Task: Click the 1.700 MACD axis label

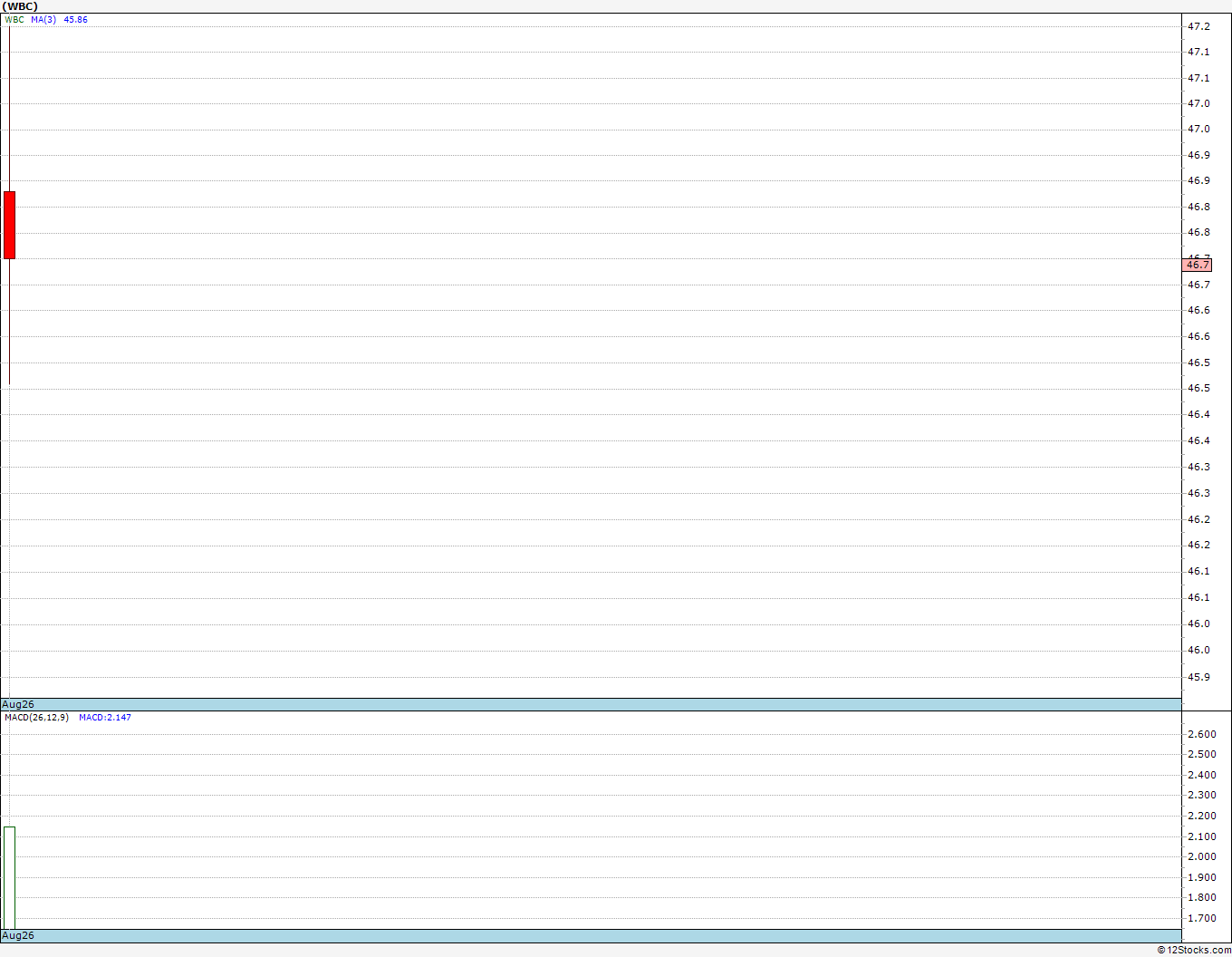Action: click(x=1202, y=918)
